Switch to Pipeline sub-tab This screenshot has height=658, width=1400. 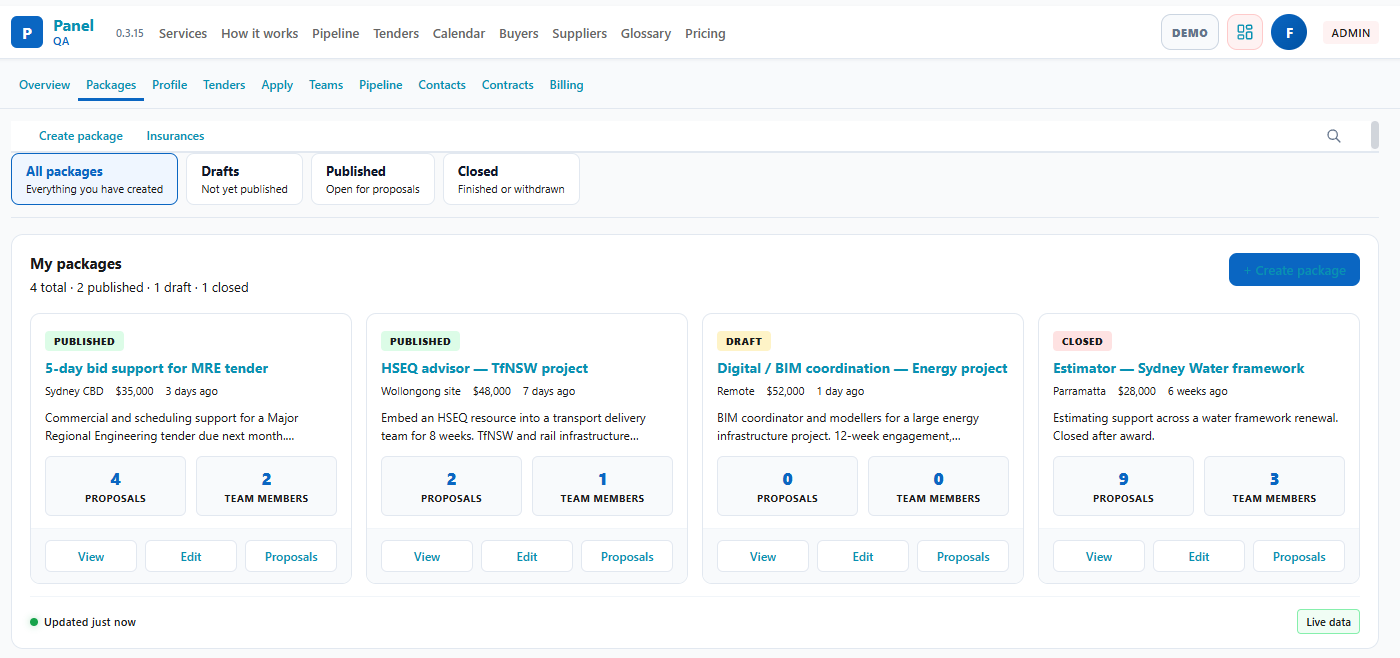381,85
